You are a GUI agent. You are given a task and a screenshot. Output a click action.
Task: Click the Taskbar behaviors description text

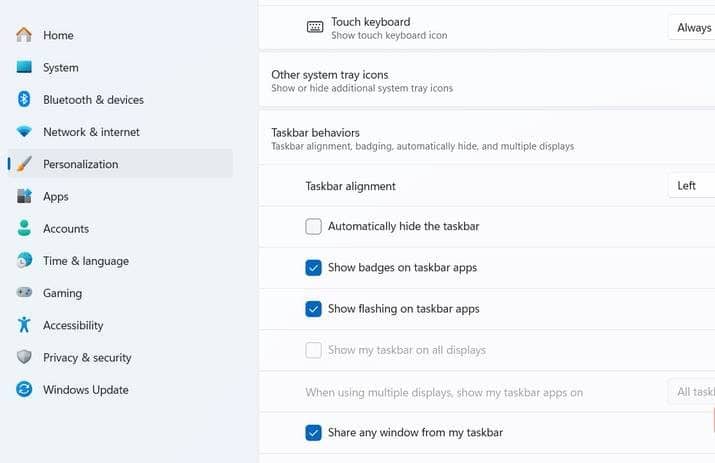pyautogui.click(x=423, y=146)
